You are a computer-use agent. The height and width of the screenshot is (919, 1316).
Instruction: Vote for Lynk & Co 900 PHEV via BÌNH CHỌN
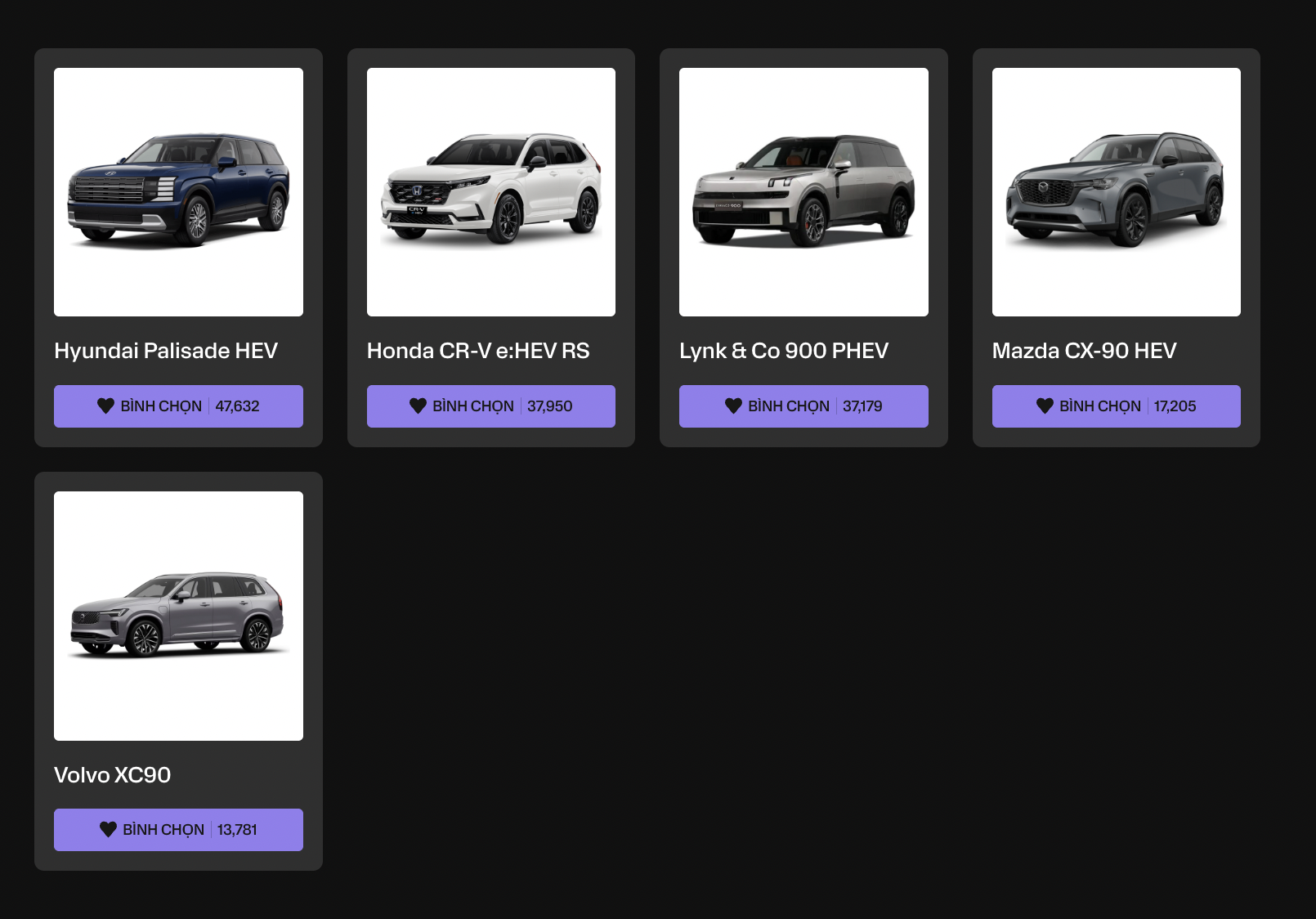click(x=803, y=406)
